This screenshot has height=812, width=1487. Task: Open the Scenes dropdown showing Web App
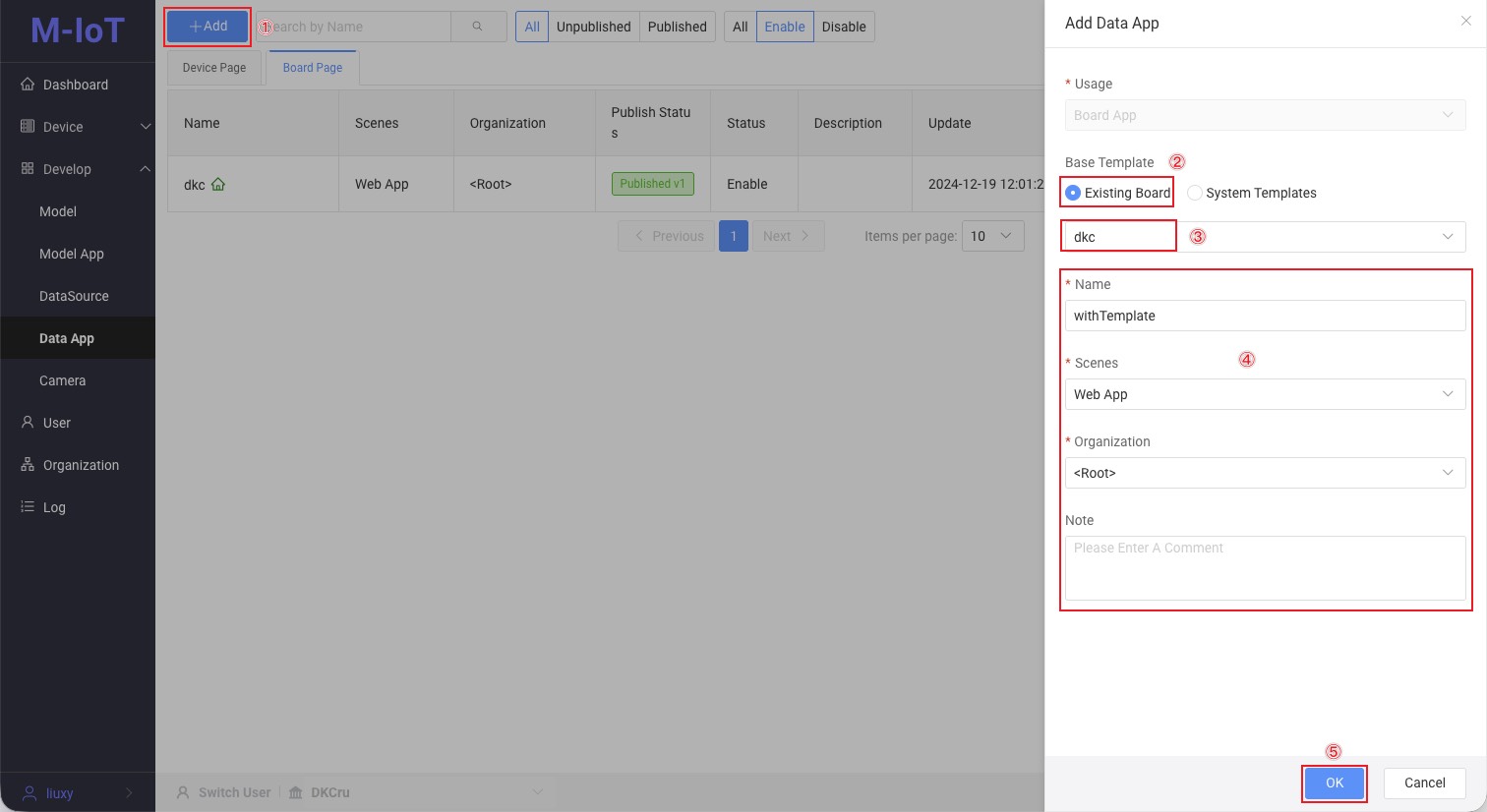tap(1265, 394)
